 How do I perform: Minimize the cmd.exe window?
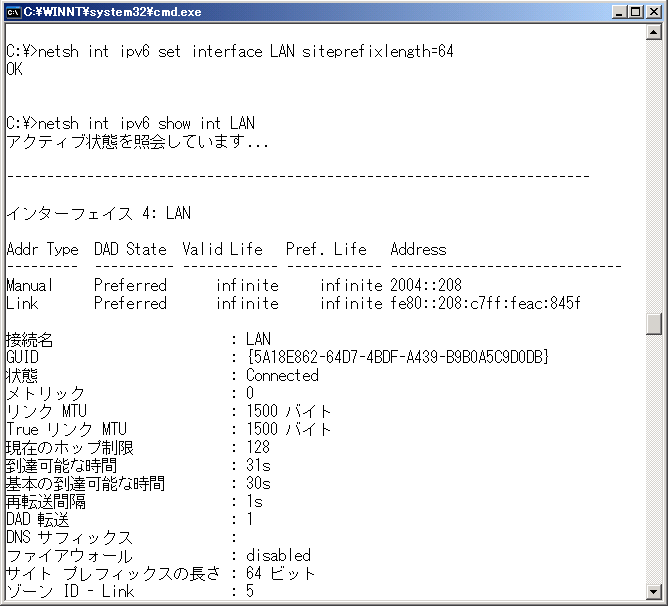click(619, 12)
